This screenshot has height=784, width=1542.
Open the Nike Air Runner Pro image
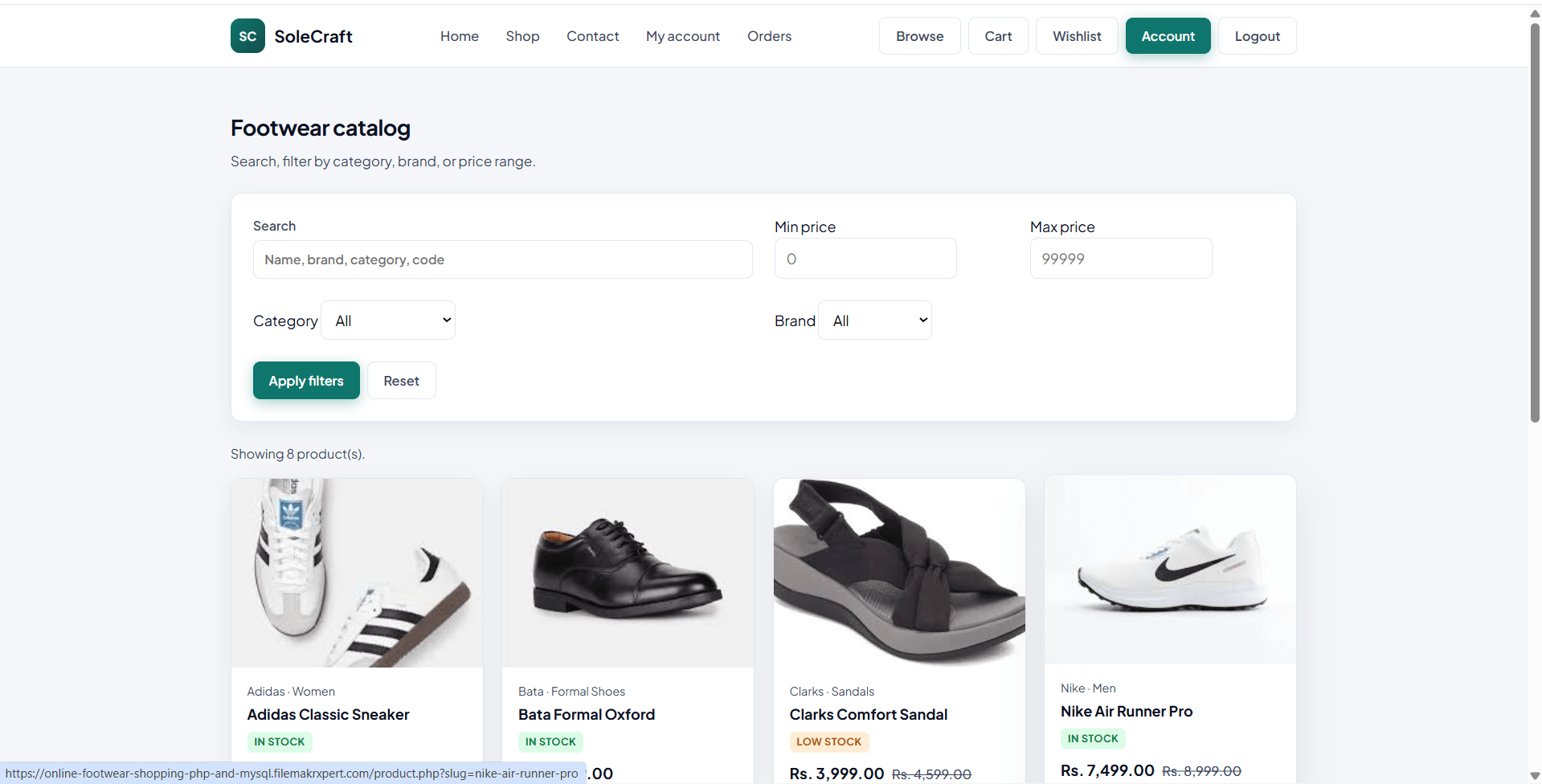(1170, 570)
